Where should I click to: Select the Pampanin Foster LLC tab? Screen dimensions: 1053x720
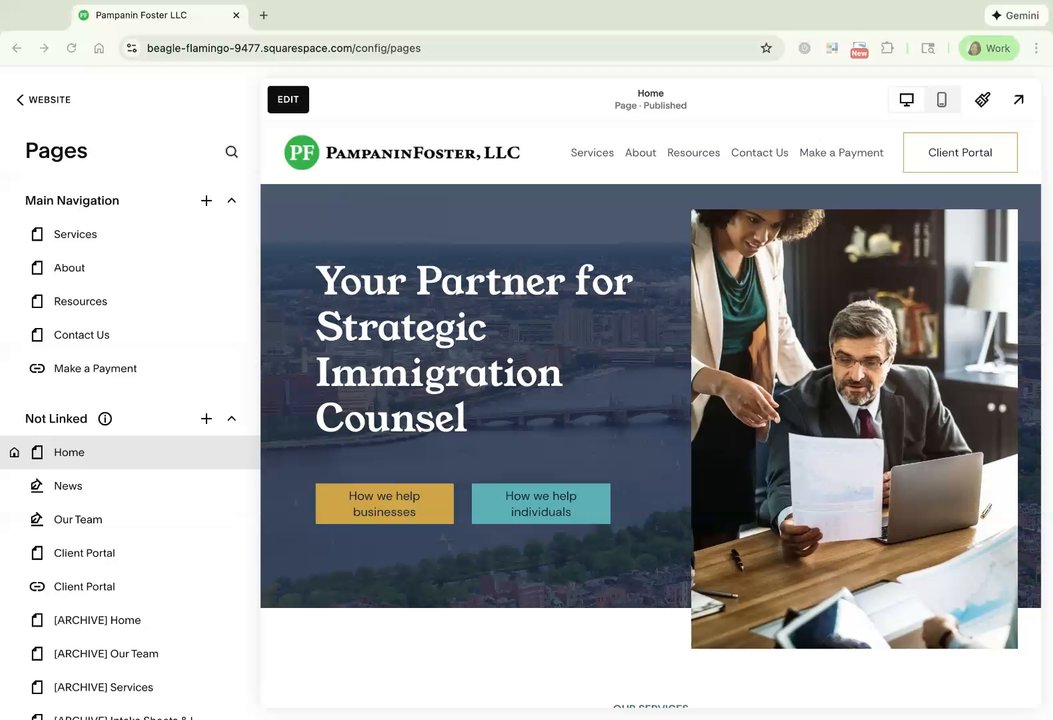[x=159, y=15]
